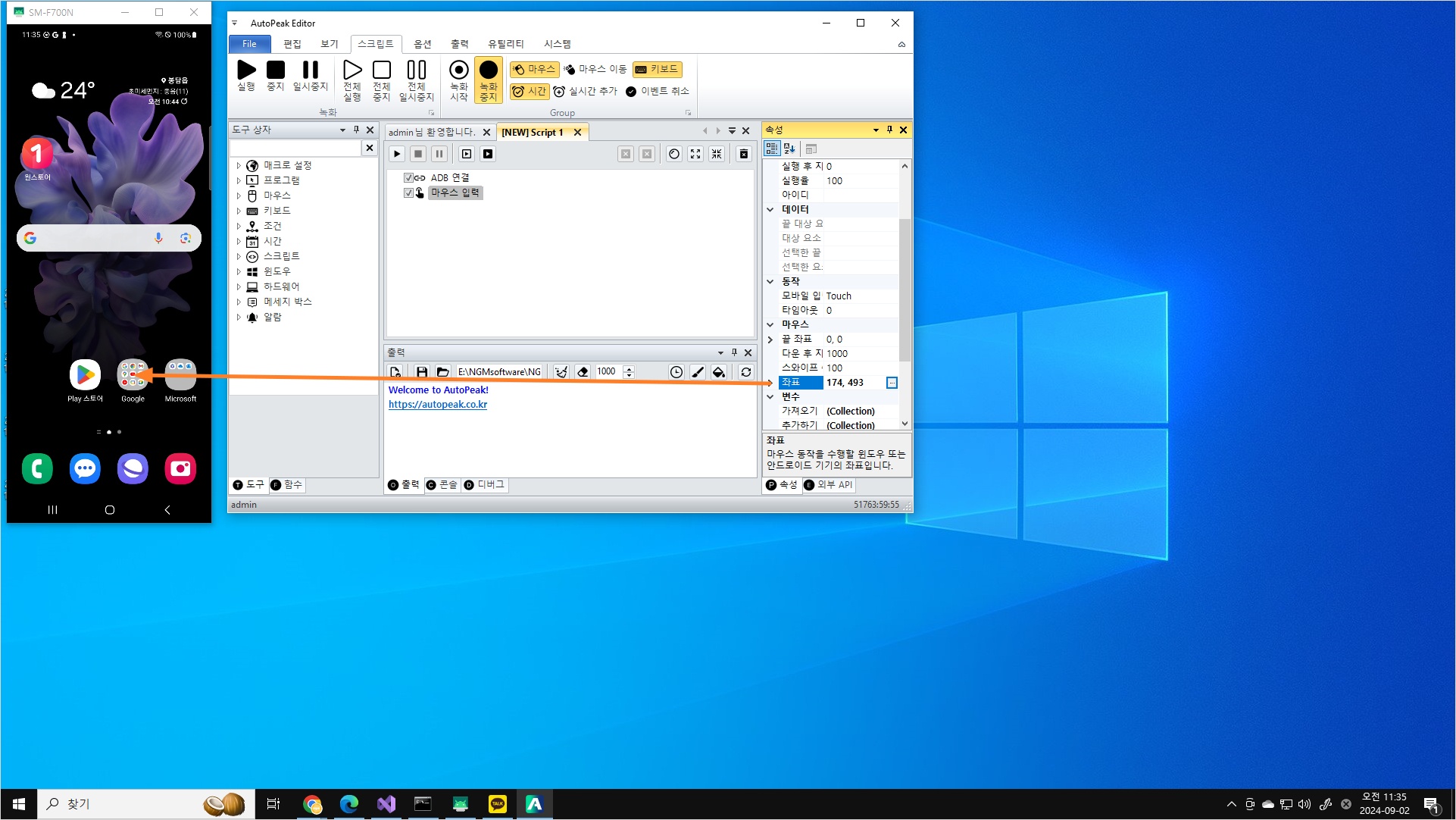Uncheck the 마우스 입력 step checkbox
Image resolution: width=1456 pixels, height=820 pixels.
[x=408, y=192]
